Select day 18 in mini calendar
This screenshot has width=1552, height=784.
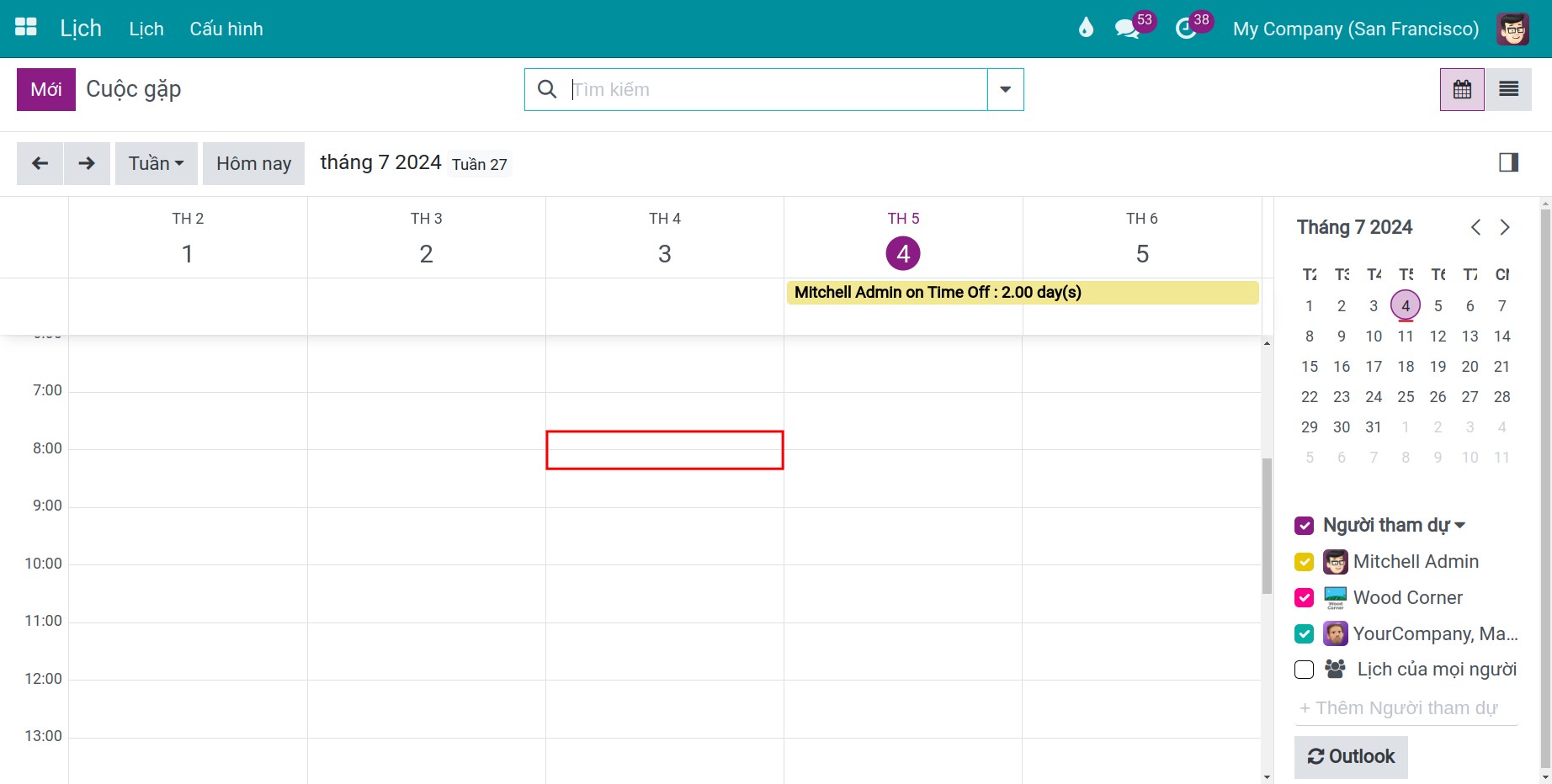(x=1406, y=367)
